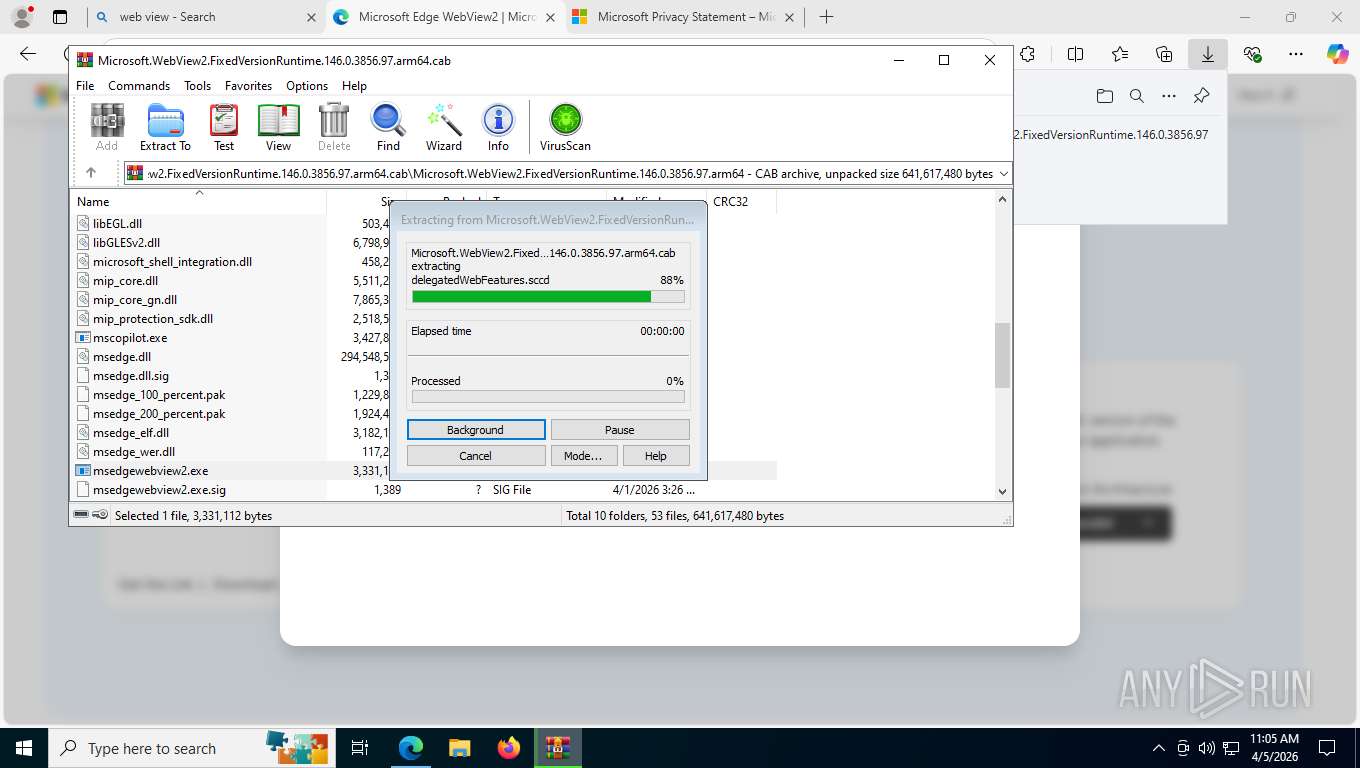Image resolution: width=1360 pixels, height=768 pixels.
Task: Open notification center icon
Action: 1327,748
